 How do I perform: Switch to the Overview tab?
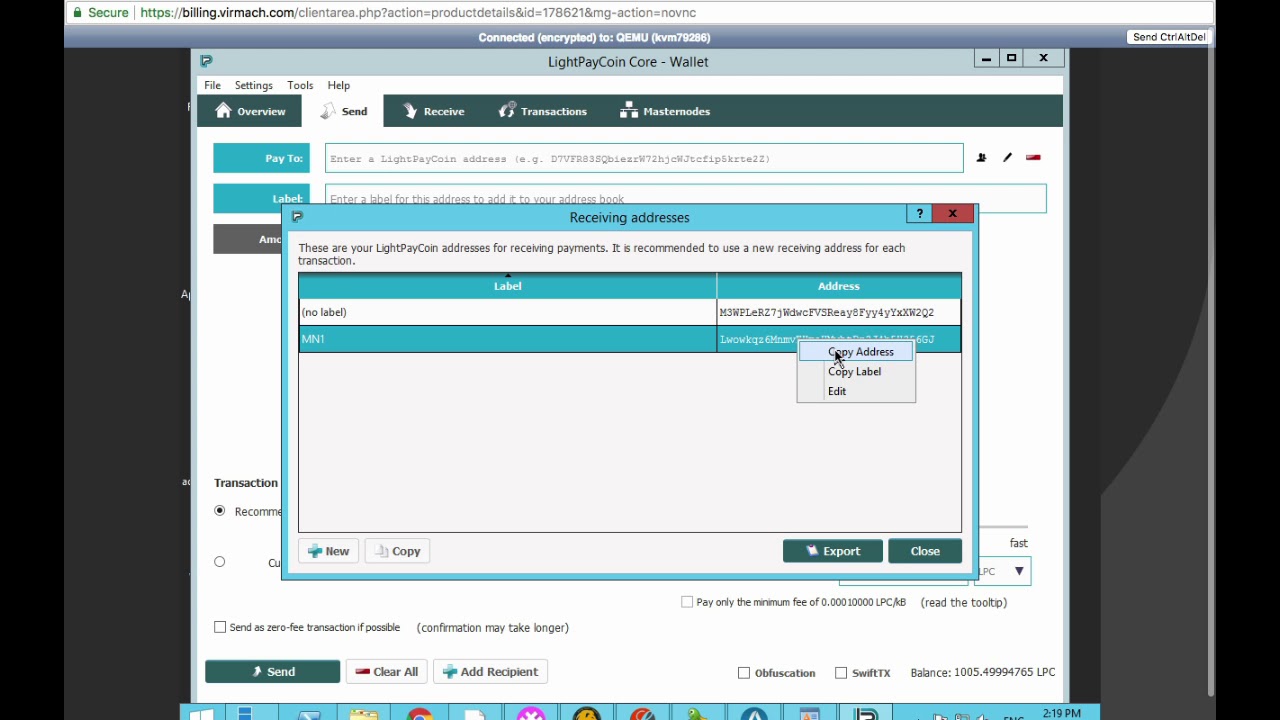point(250,111)
